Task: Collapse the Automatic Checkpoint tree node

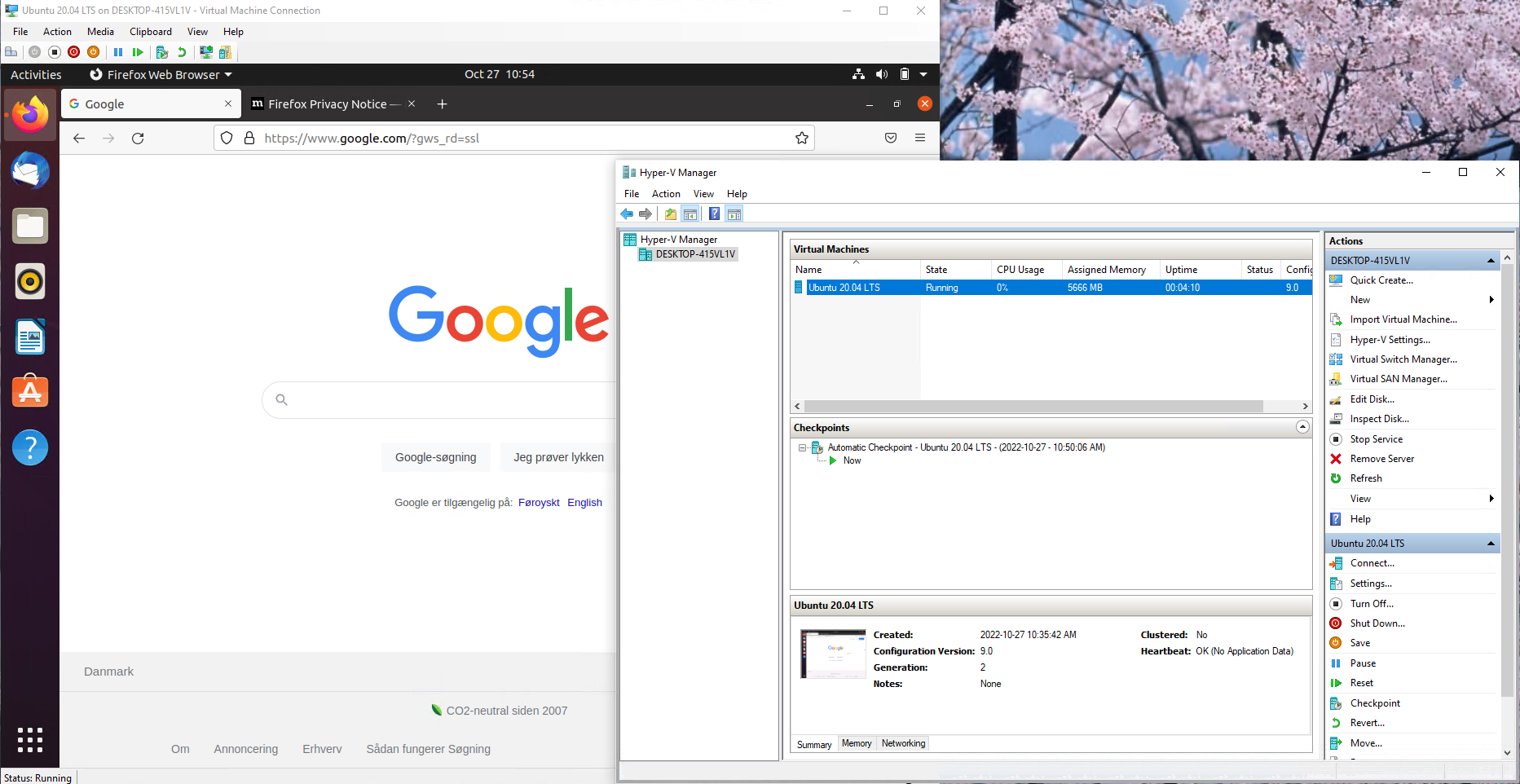Action: click(x=800, y=447)
